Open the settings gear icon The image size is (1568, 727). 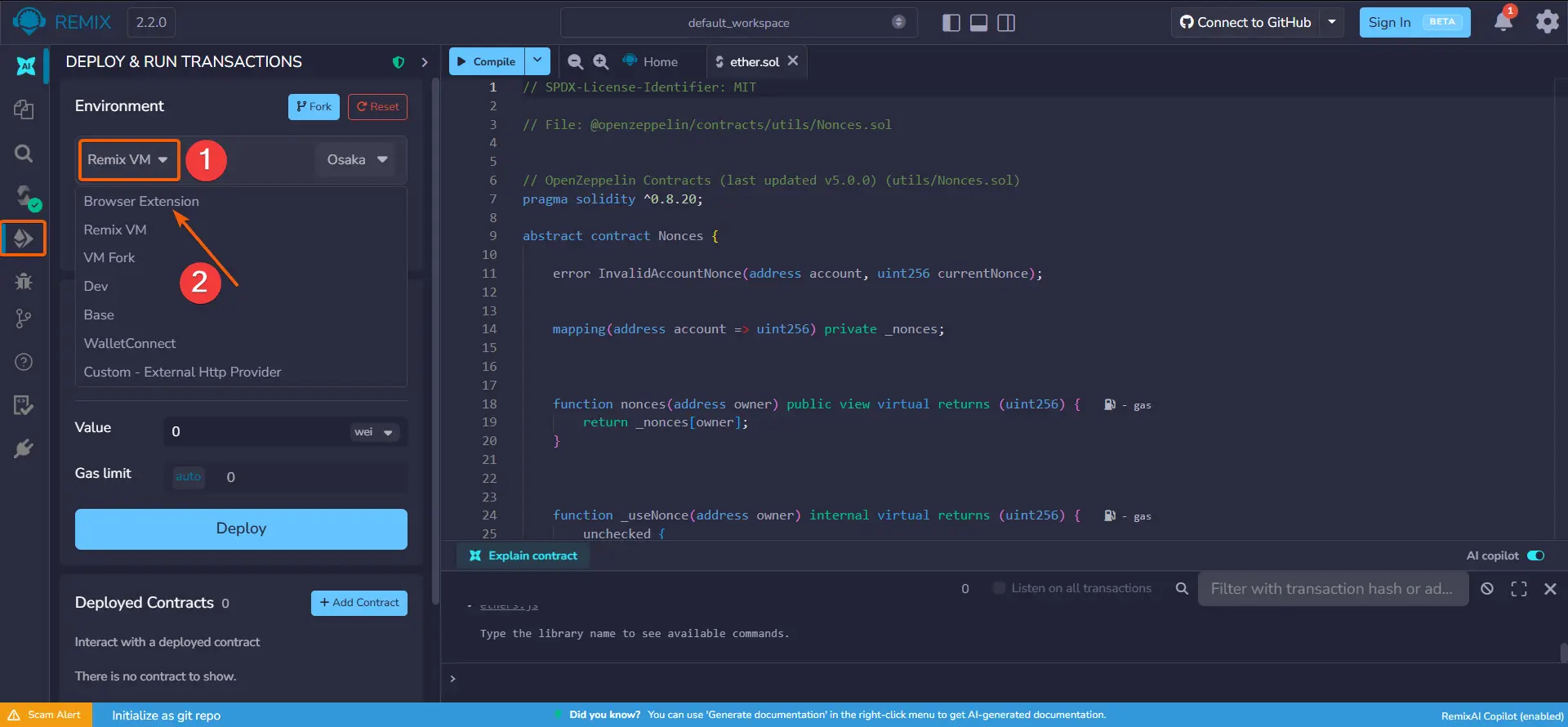(x=1547, y=22)
